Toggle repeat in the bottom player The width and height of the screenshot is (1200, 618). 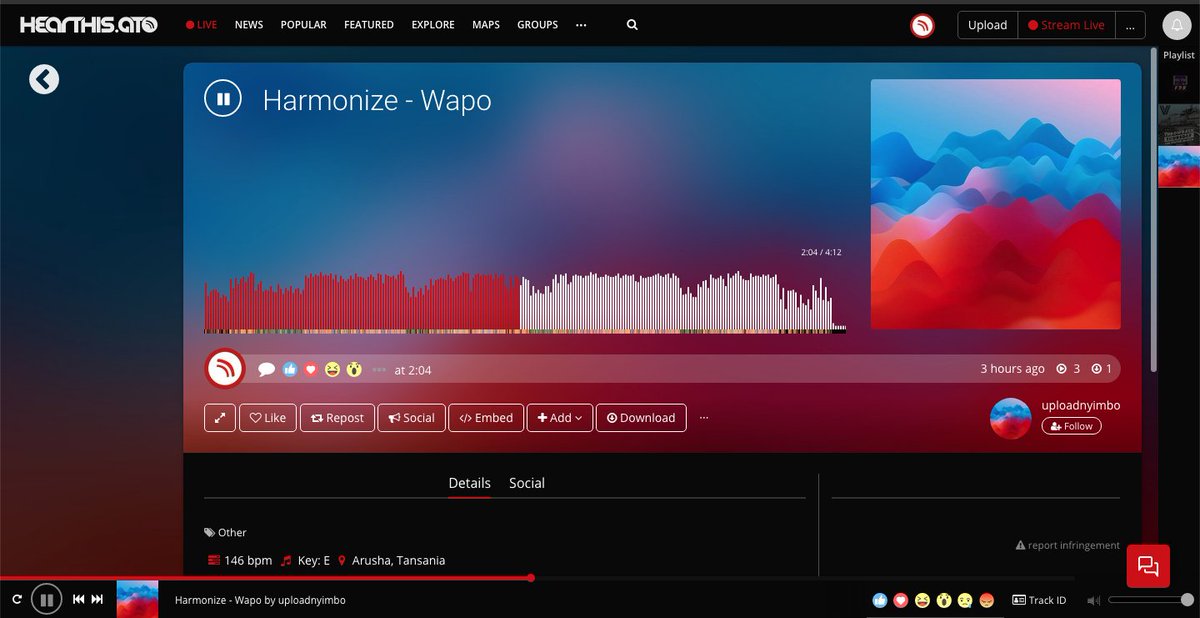click(17, 599)
